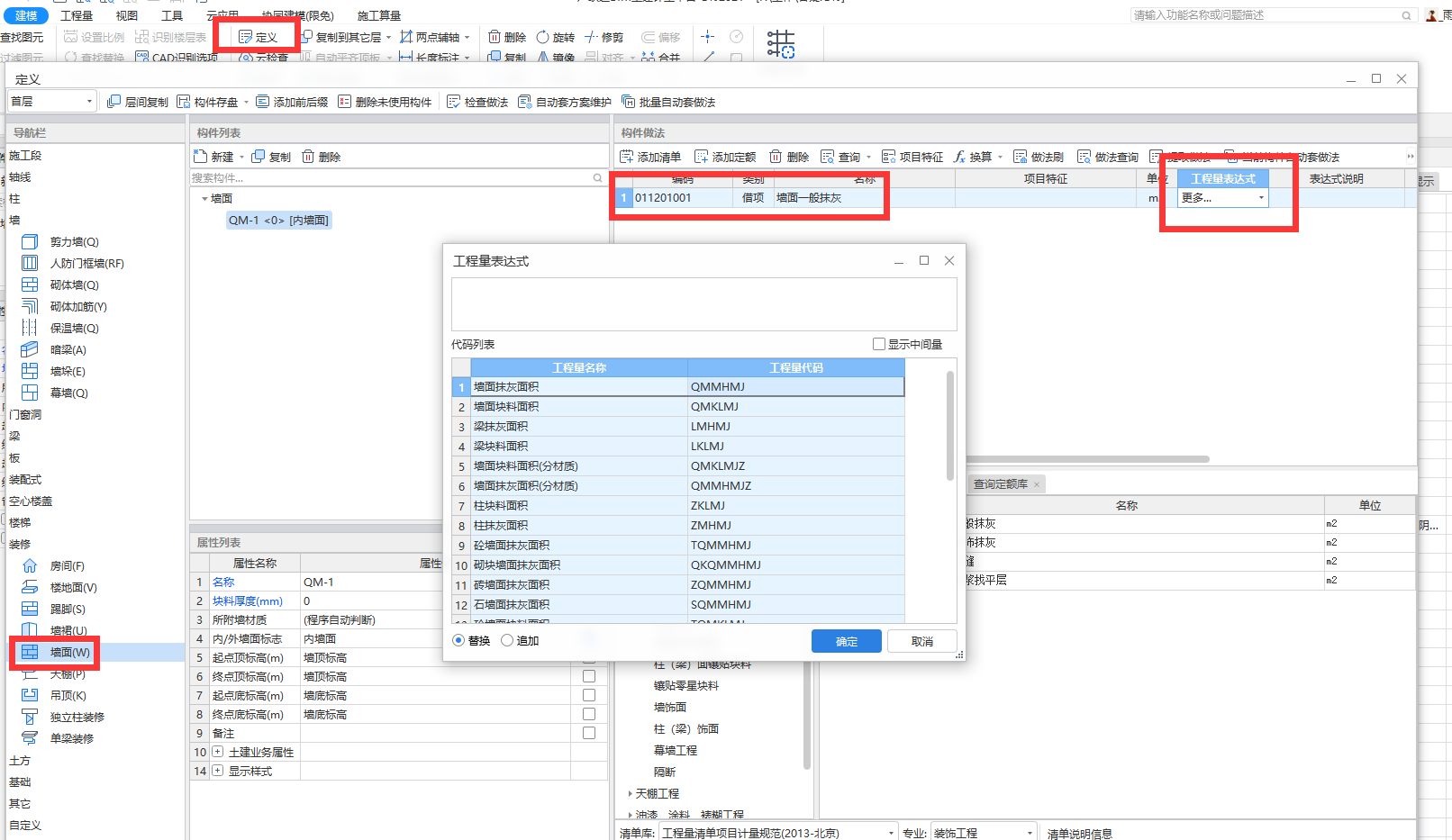Viewport: 1452px width, 840px height.
Task: Click the 定义 (Define) toolbar button
Action: coord(258,37)
